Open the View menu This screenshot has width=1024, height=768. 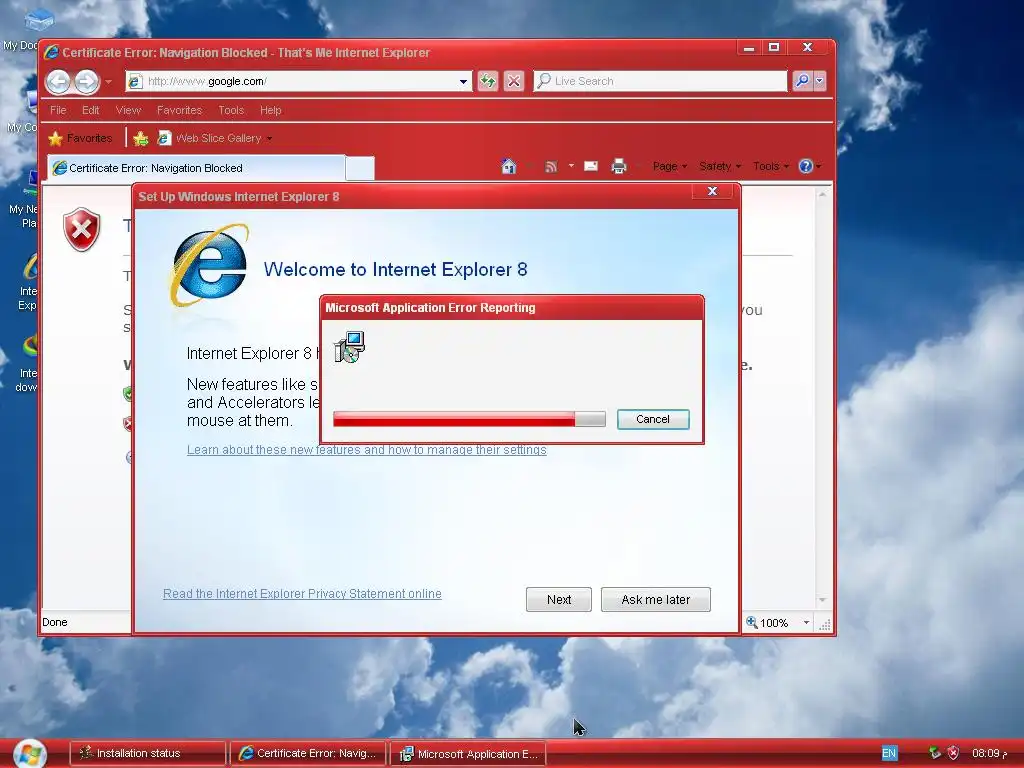pyautogui.click(x=128, y=110)
